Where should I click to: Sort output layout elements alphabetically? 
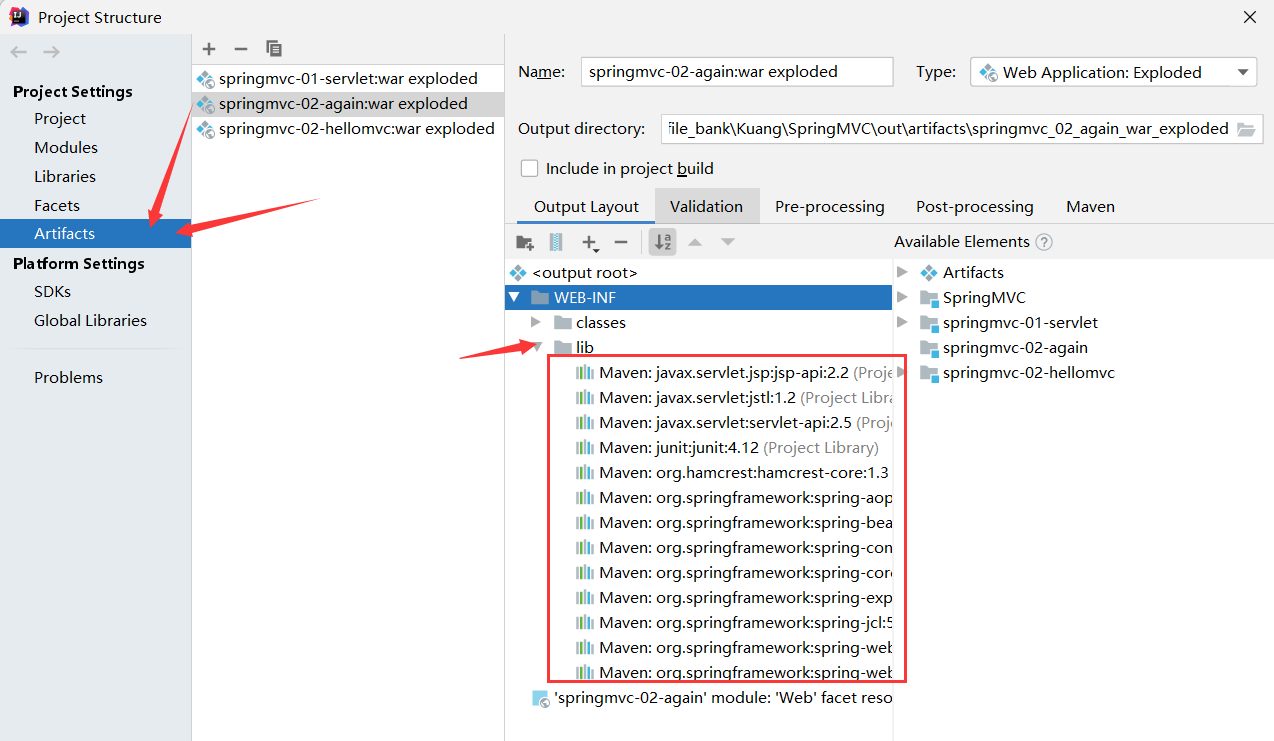(662, 241)
